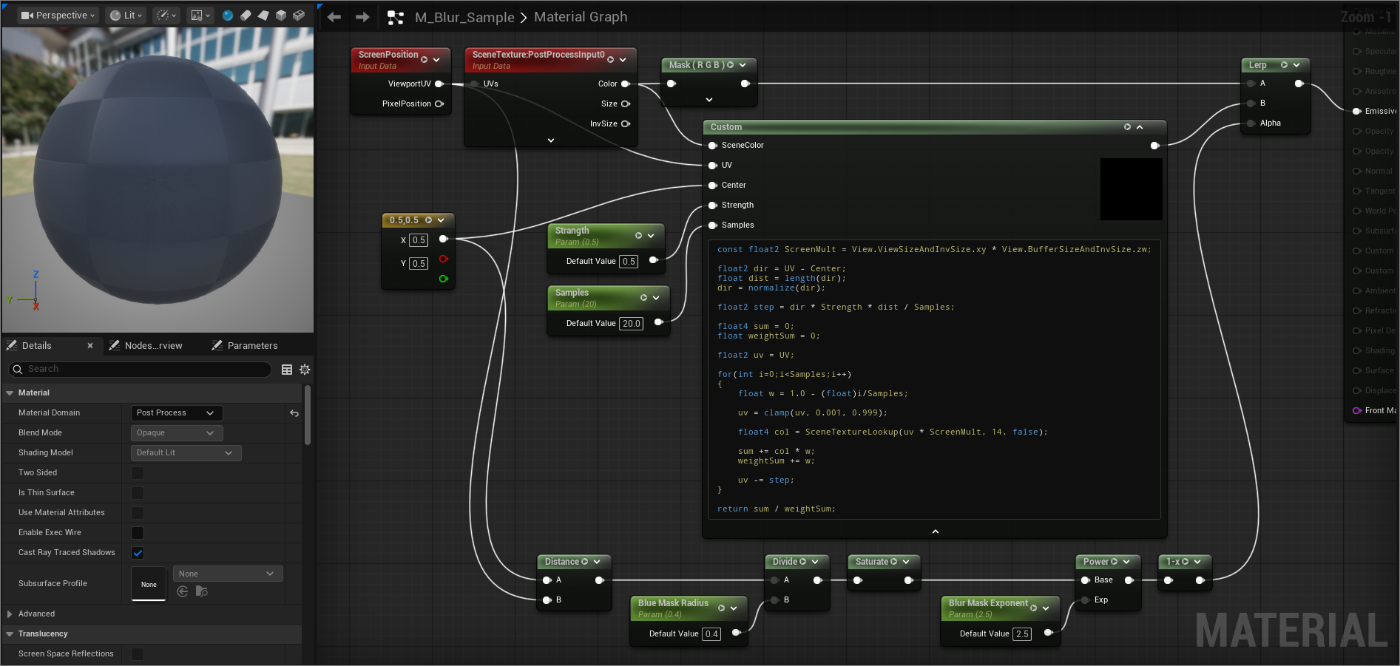The height and width of the screenshot is (666, 1400).
Task: Expand the Advanced section
Action: [10, 614]
